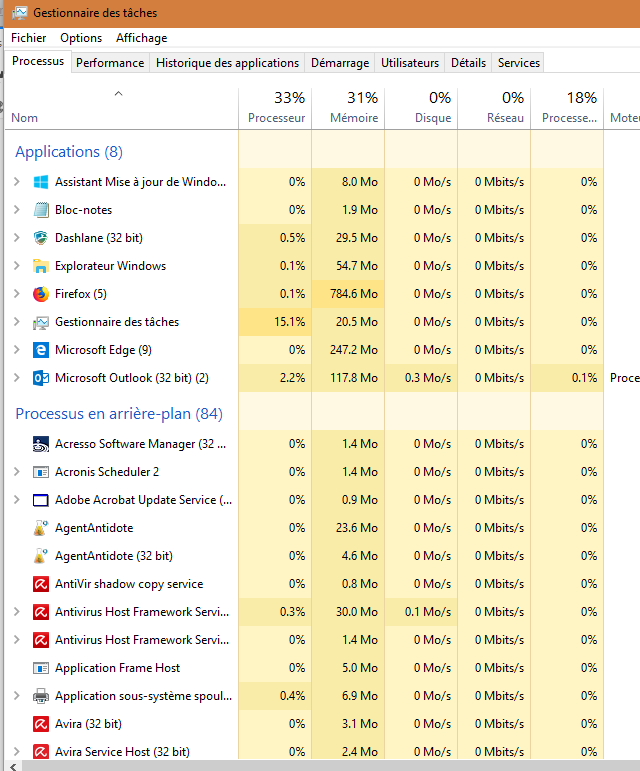Click the 15.1% processor usage cell

pos(275,322)
